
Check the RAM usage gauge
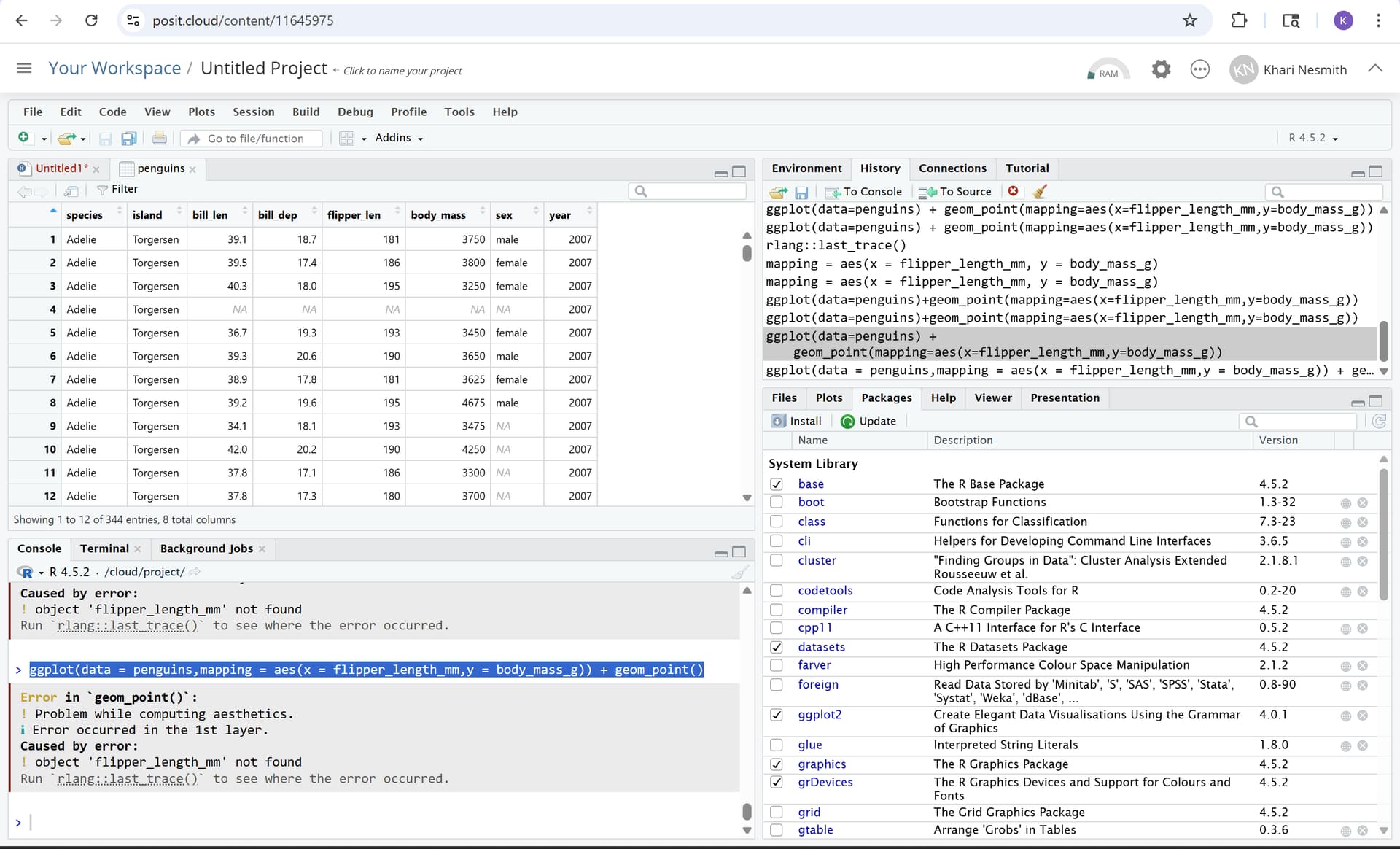coord(1108,69)
